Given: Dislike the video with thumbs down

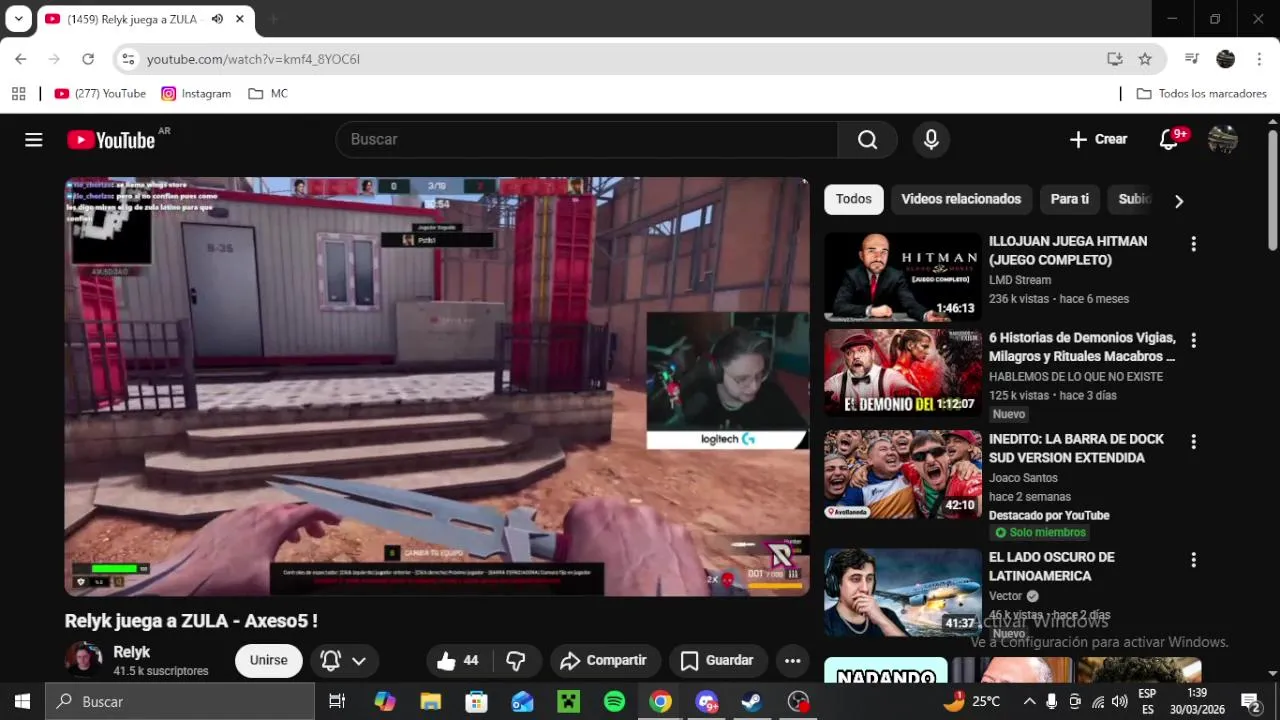Looking at the screenshot, I should click(x=516, y=660).
